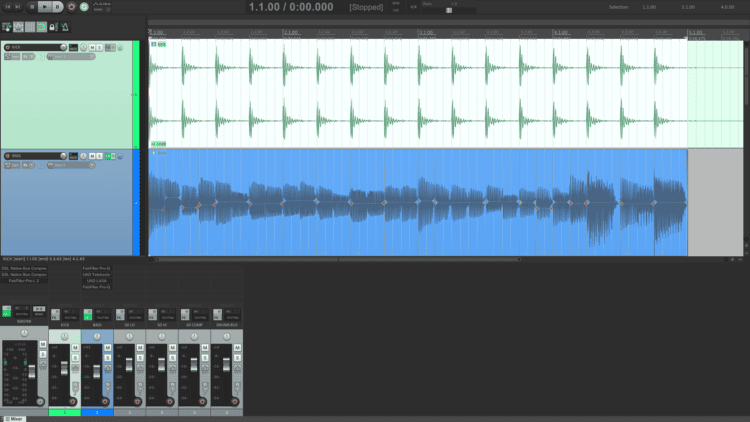Open UAD LA3A plugin in BASS FX list
Viewport: 750px width, 422px height.
97,281
